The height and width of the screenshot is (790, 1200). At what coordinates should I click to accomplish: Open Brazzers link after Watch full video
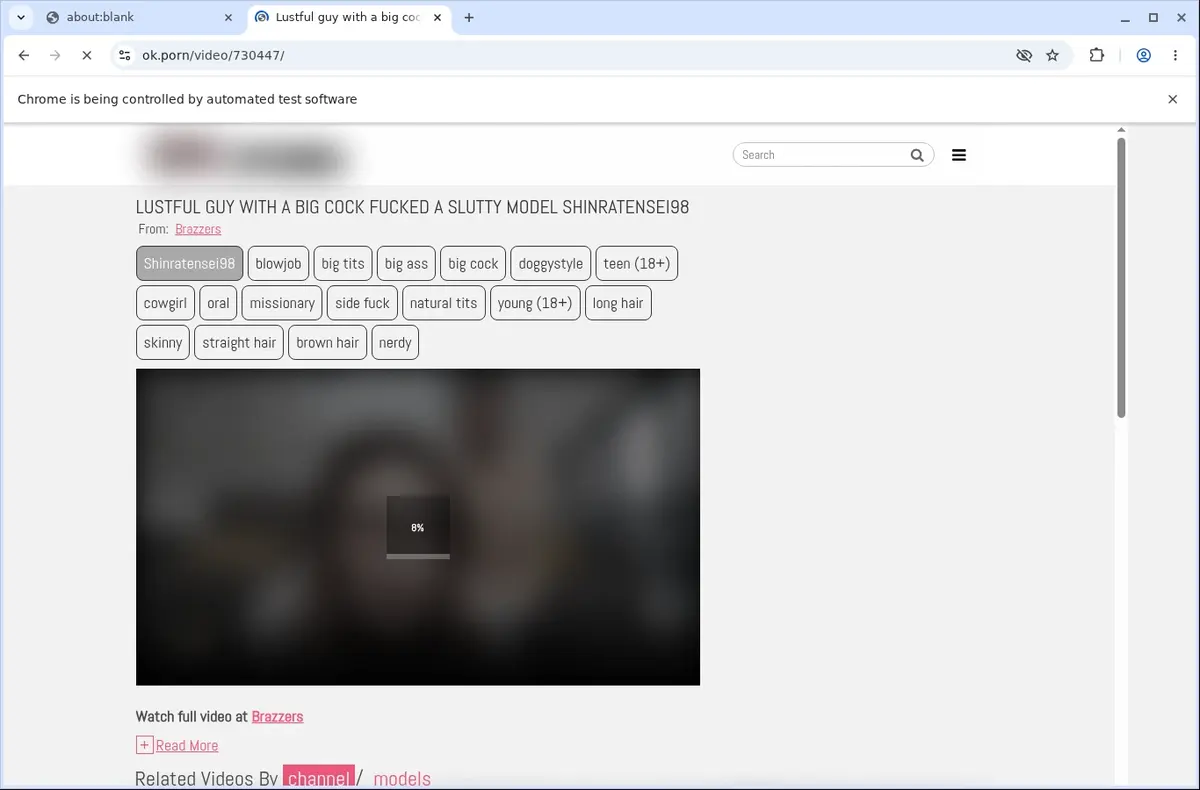pyautogui.click(x=277, y=717)
